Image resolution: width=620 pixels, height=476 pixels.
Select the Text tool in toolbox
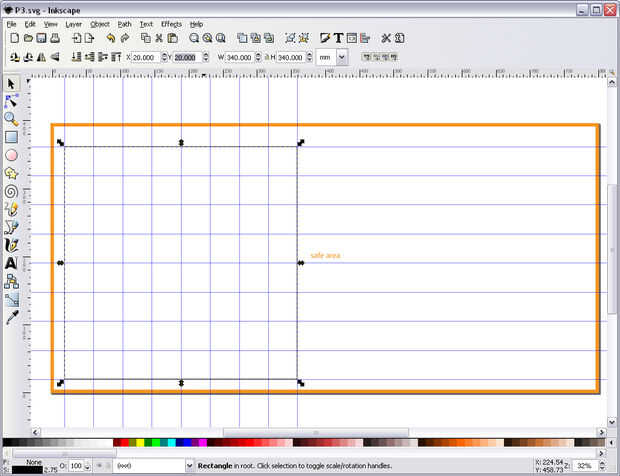11,263
